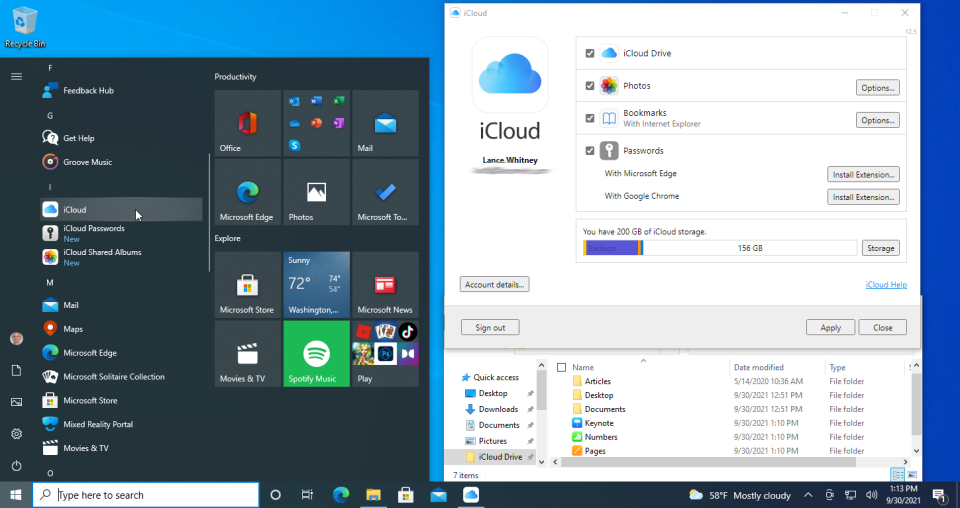Screen dimensions: 960x508
Task: Toggle the Passwords checkbox
Action: point(590,151)
